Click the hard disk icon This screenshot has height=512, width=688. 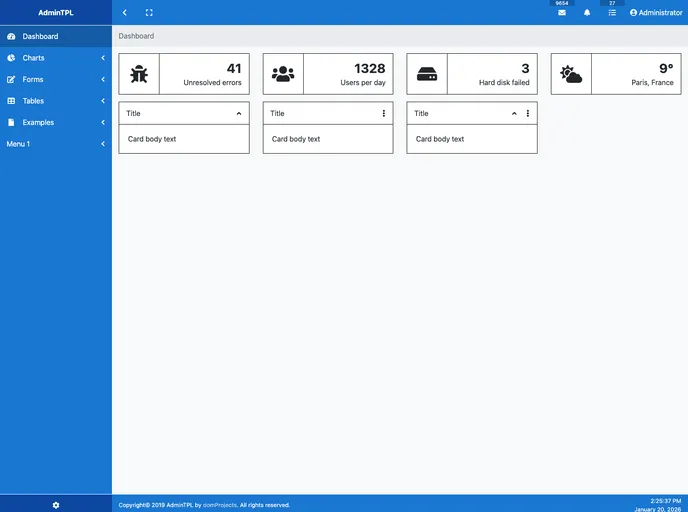click(427, 74)
